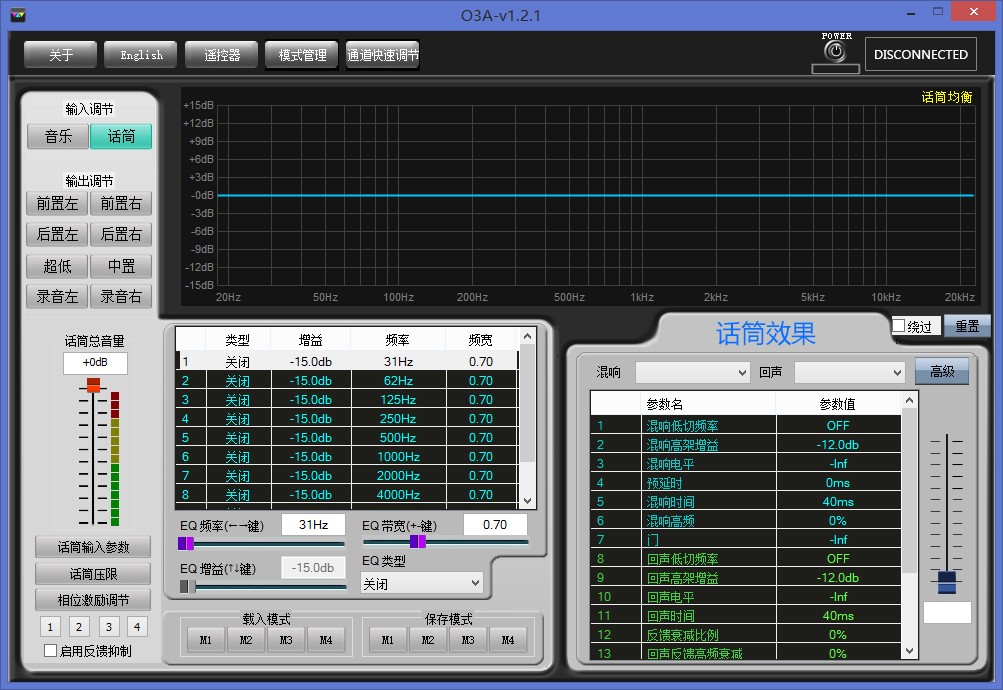Open the 遥控器 remote control panel
This screenshot has height=690, width=1003.
(221, 55)
